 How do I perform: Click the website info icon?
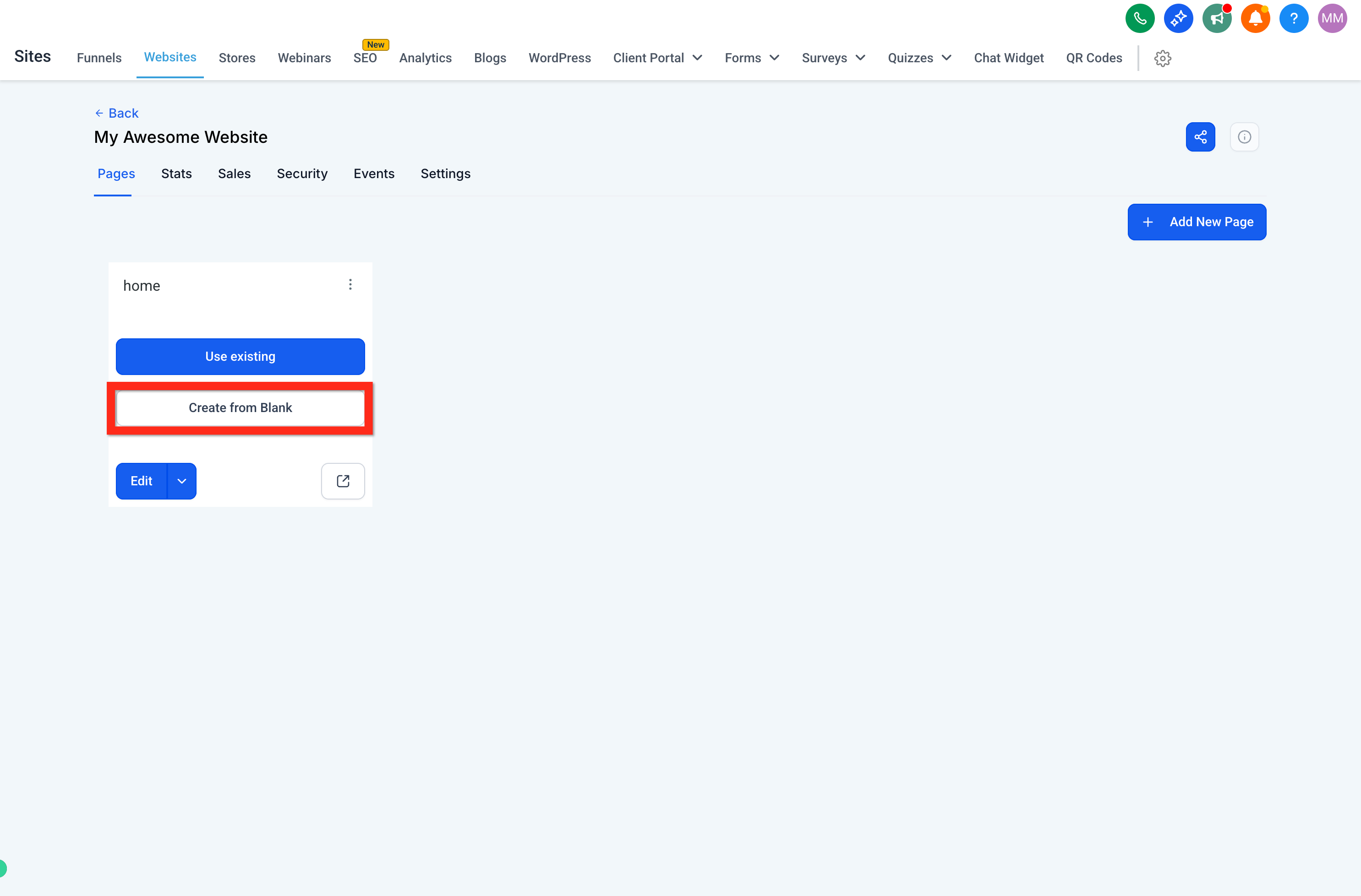pos(1244,137)
